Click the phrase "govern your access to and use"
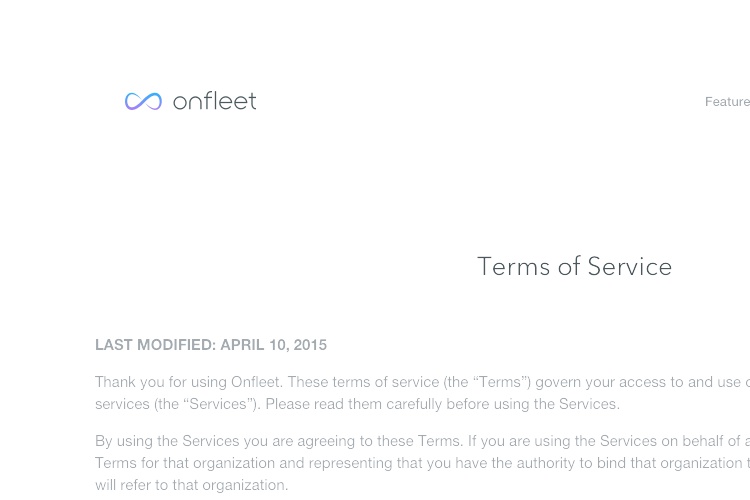The image size is (750, 500). (x=639, y=382)
